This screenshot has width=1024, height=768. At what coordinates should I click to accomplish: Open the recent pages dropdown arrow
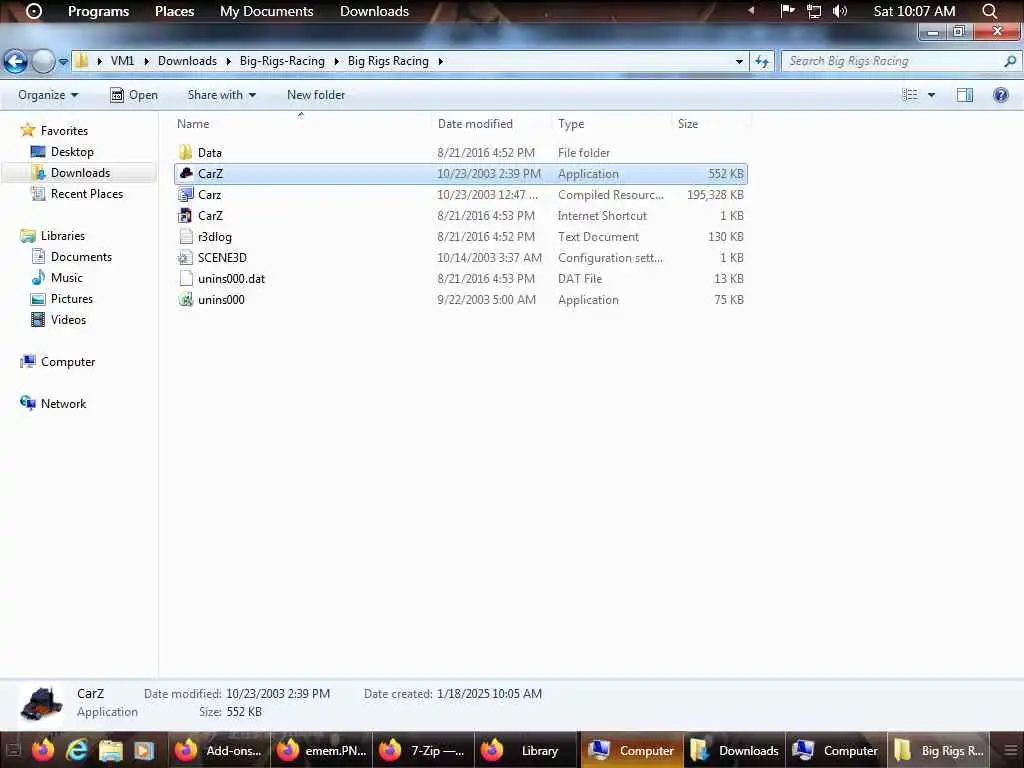point(63,61)
